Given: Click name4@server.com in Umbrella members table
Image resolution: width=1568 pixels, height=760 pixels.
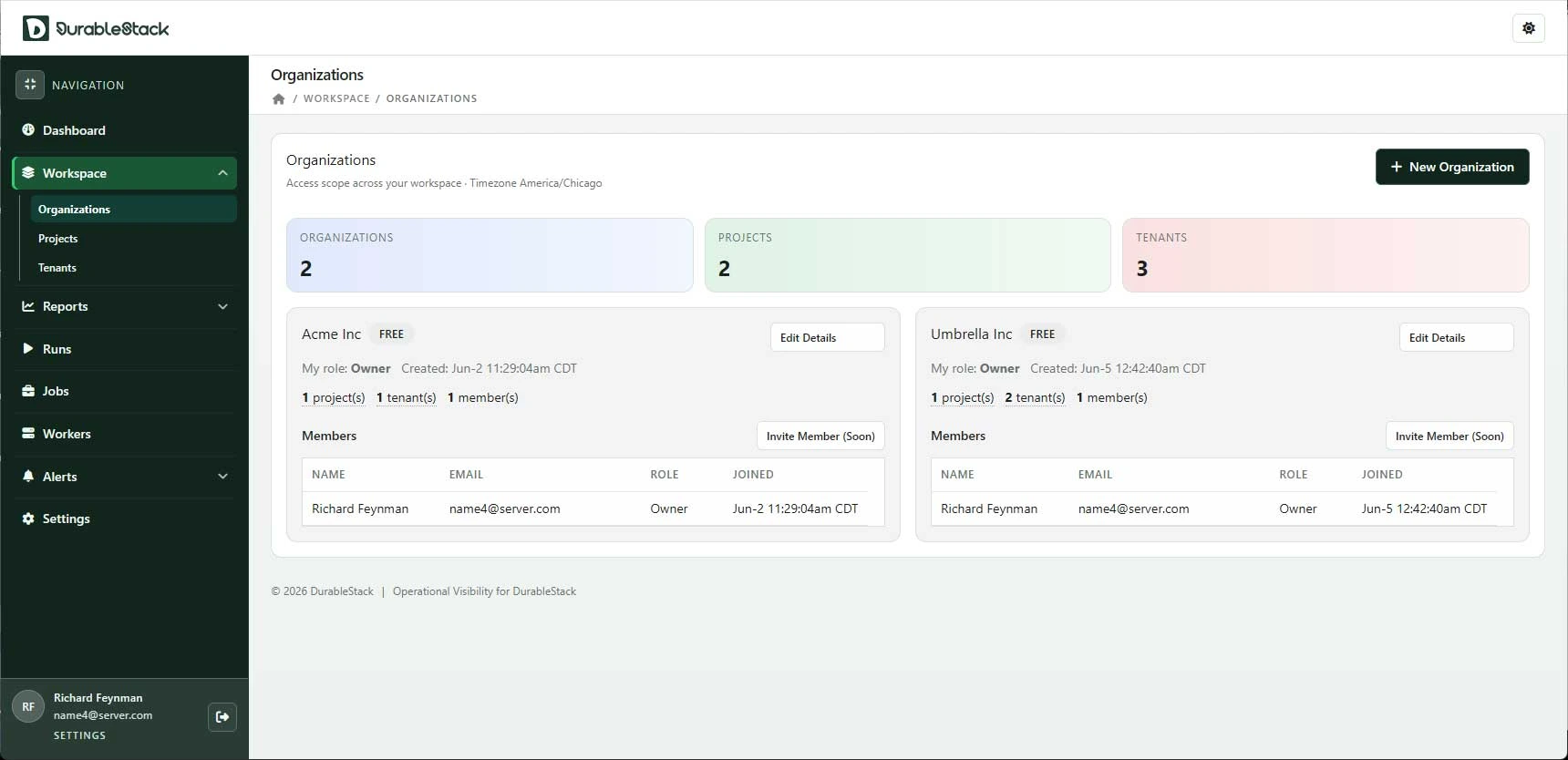Looking at the screenshot, I should click(1133, 508).
